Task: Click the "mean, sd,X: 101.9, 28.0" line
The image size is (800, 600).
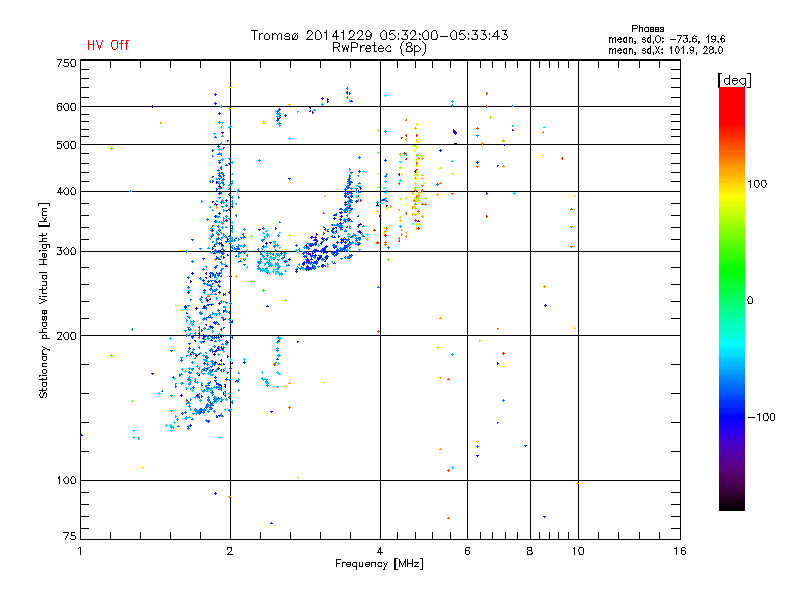Action: [665, 50]
